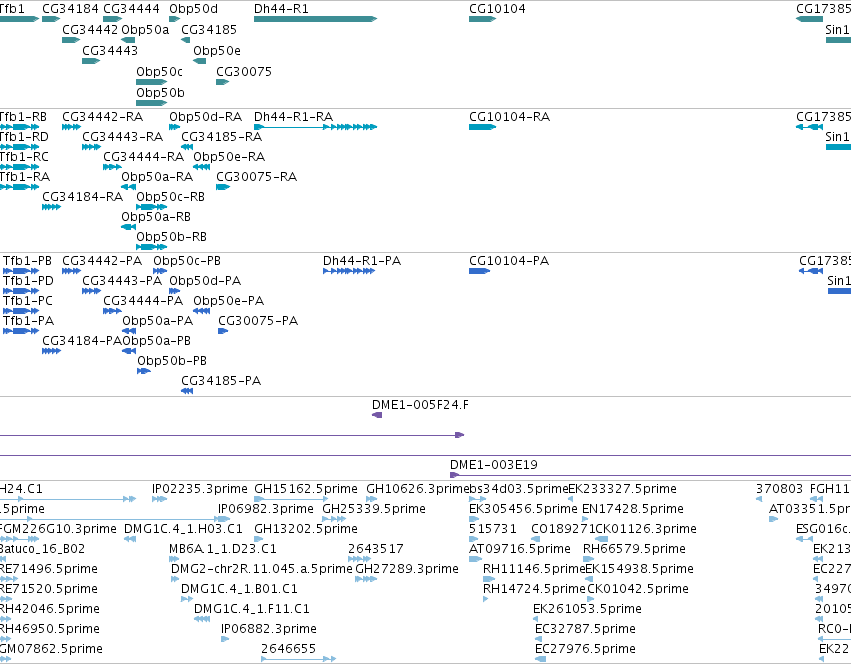Select the Tfb1-RA transcript label
Screen dimensions: 851x664
click(24, 178)
